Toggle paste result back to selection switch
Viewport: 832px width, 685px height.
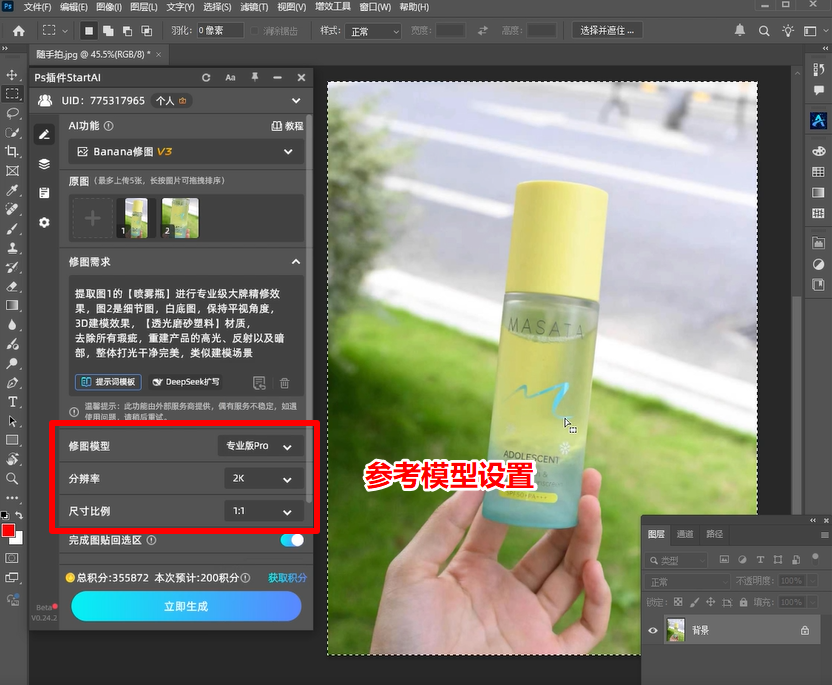click(x=292, y=540)
